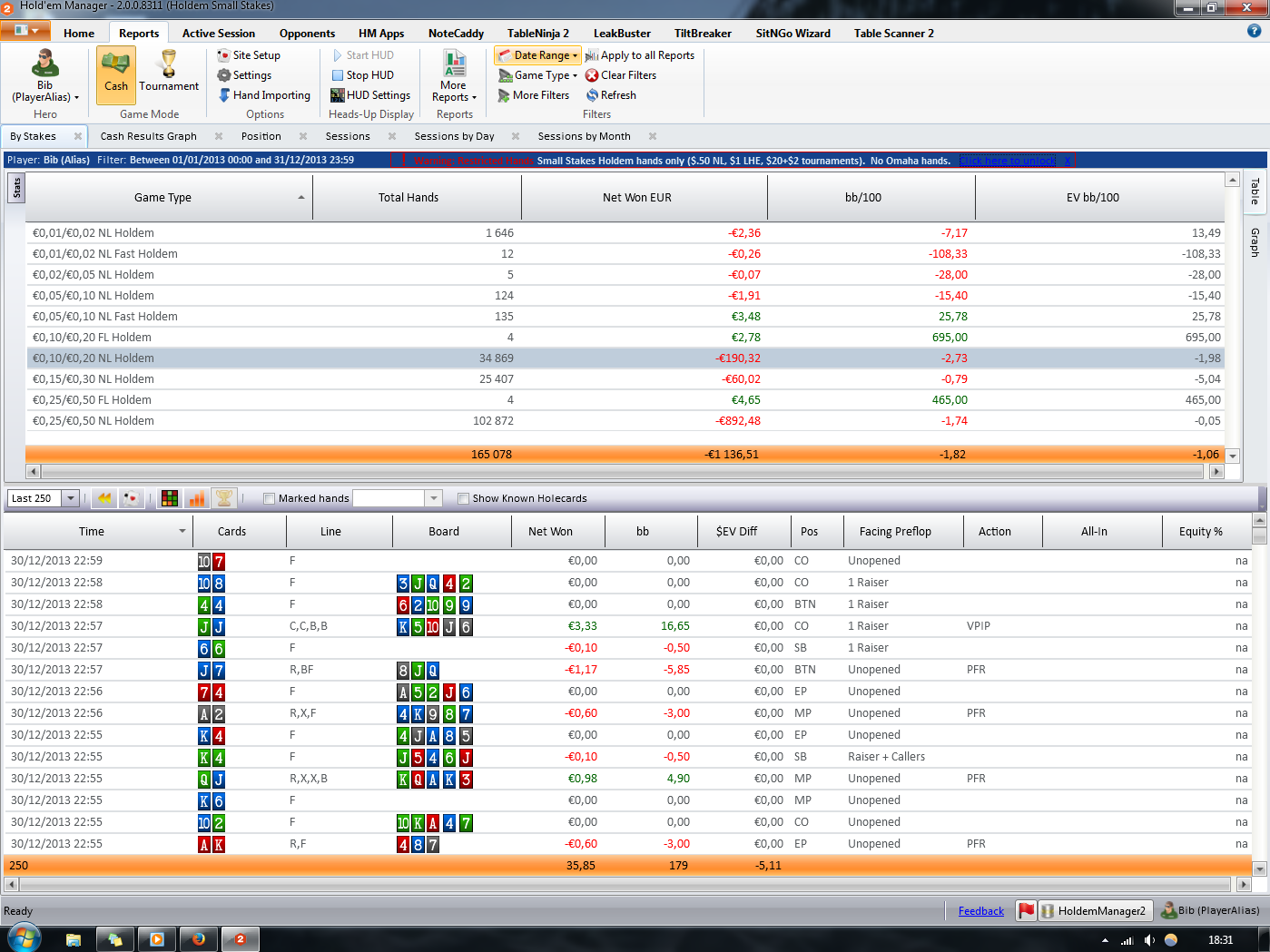Click the help question mark icon
The width and height of the screenshot is (1270, 952).
[1254, 31]
